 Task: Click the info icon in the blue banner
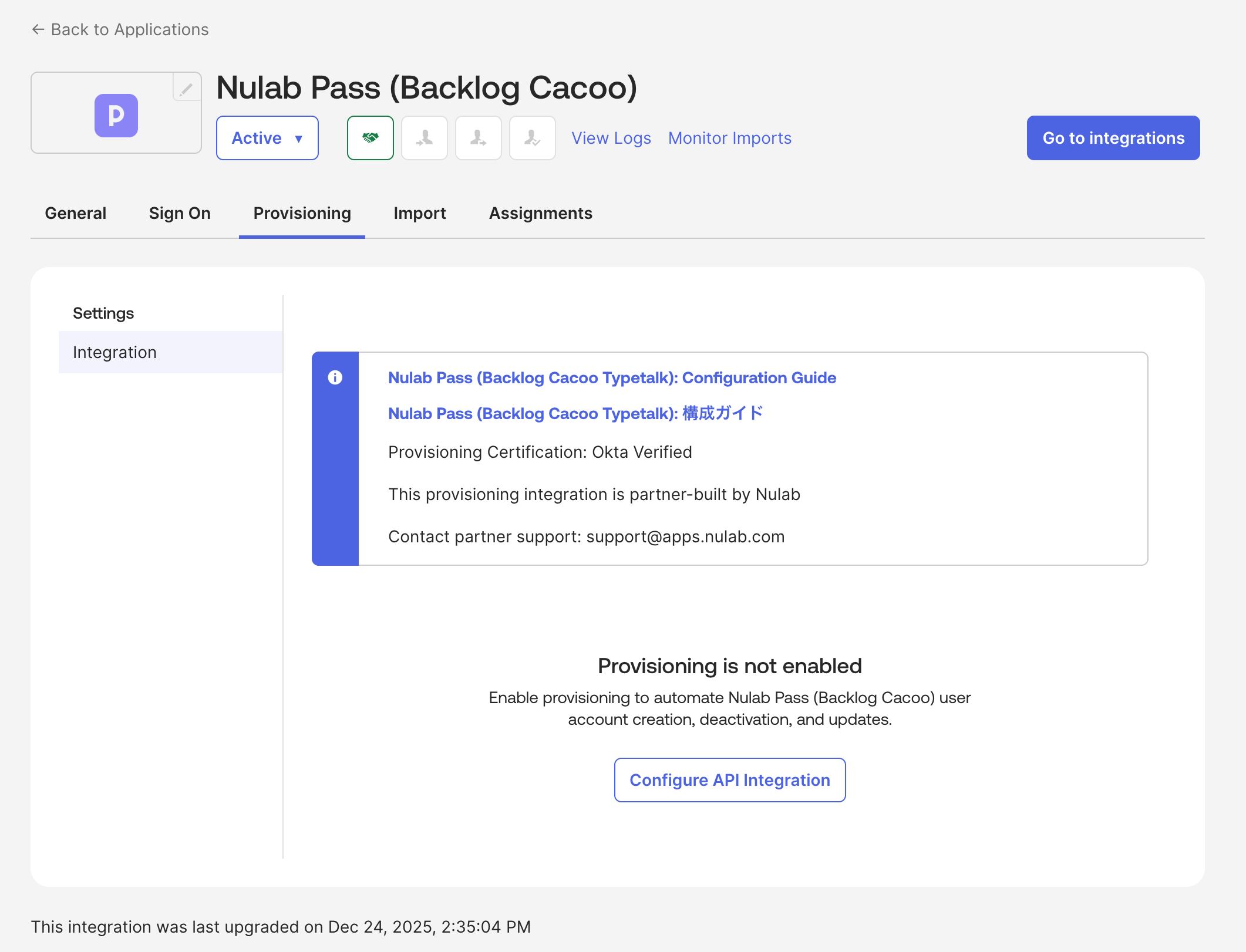coord(335,377)
